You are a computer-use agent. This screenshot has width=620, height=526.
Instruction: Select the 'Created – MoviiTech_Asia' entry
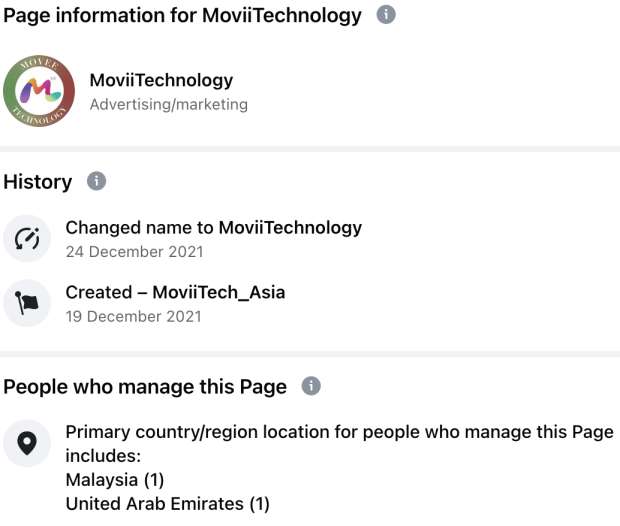coord(175,292)
